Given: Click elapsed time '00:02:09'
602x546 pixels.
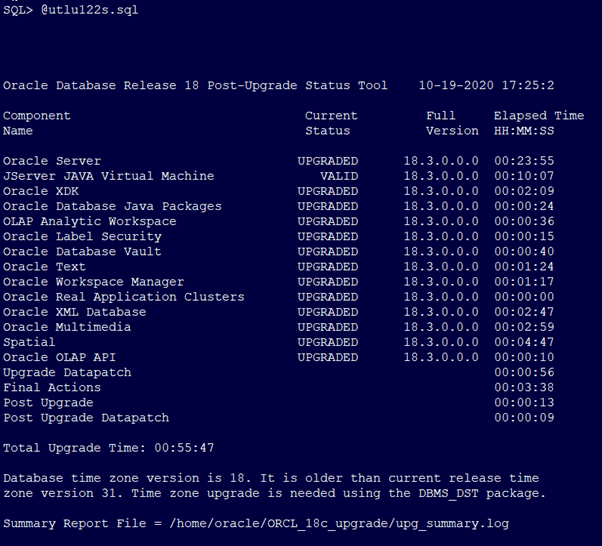Looking at the screenshot, I should [x=524, y=191].
